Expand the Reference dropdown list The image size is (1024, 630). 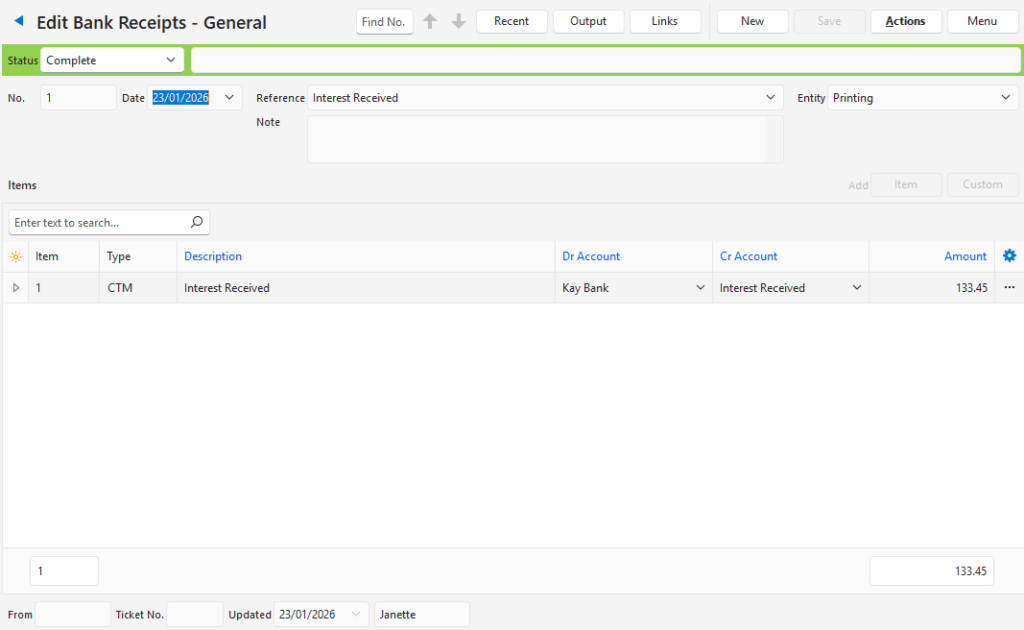[x=770, y=98]
